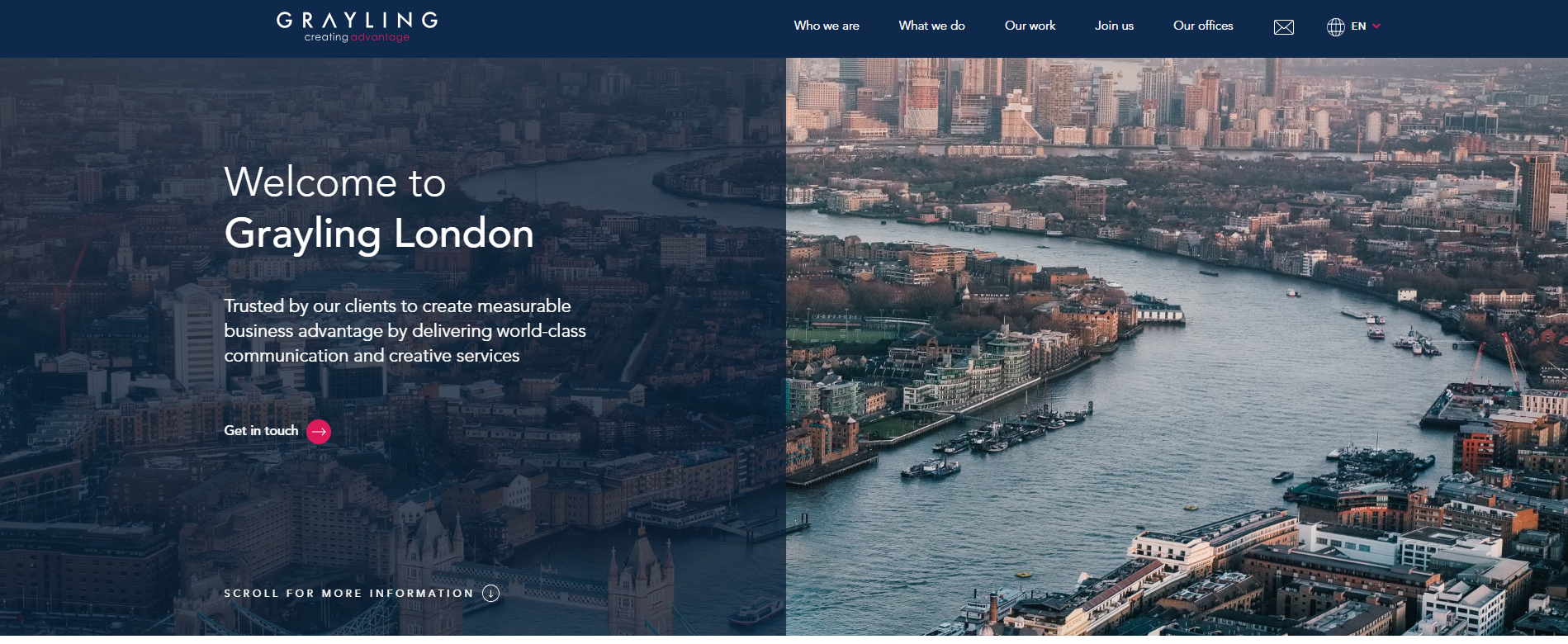Screen dimensions: 1568x644
Task: Navigate to Our offices
Action: tap(1203, 26)
